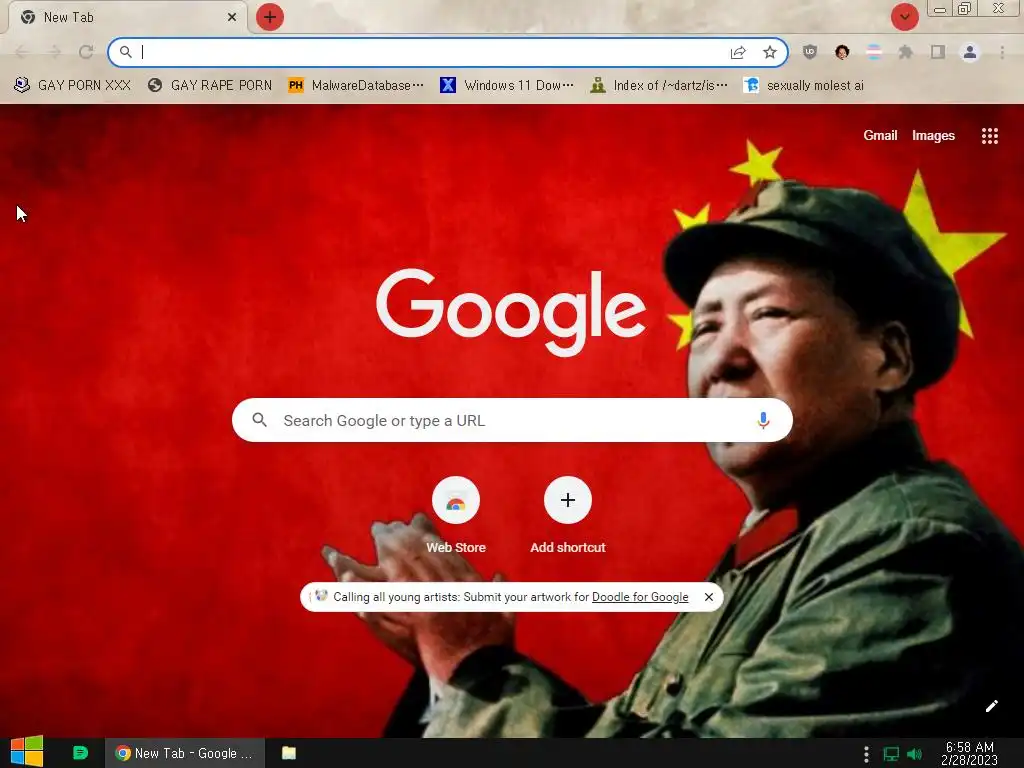This screenshot has height=768, width=1024.
Task: Click the Search Google or type a URL box
Action: (512, 420)
